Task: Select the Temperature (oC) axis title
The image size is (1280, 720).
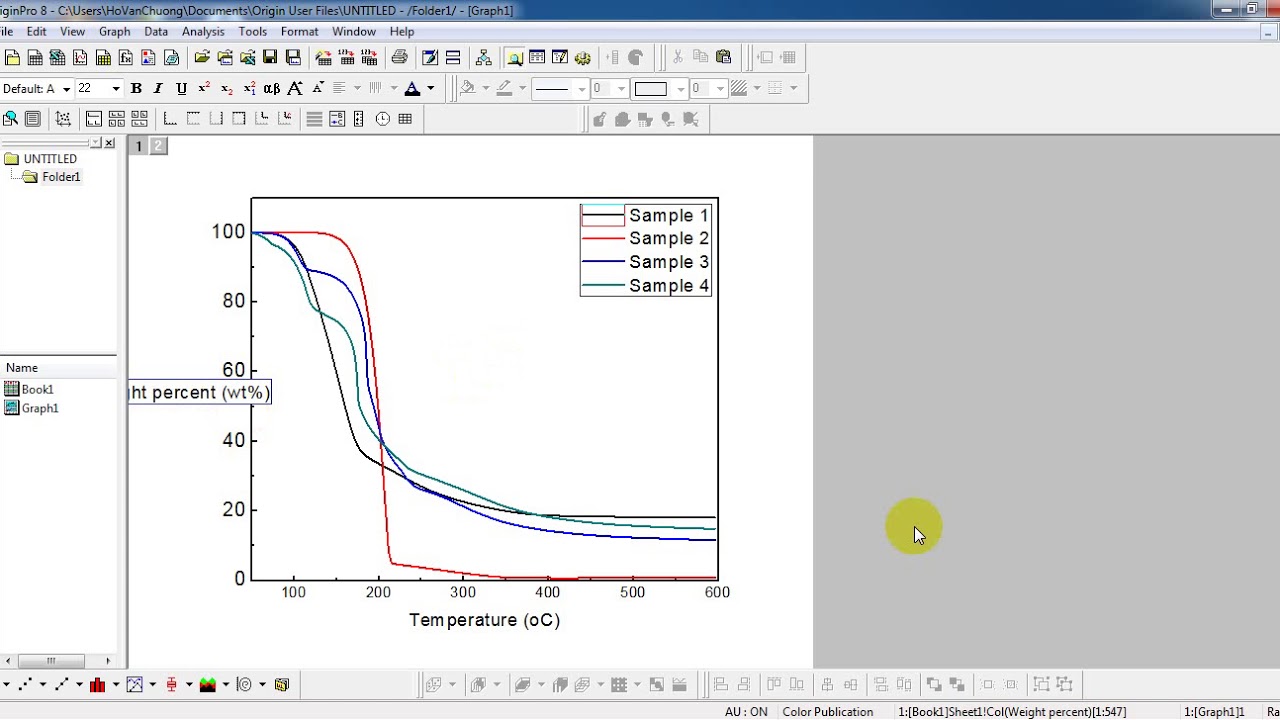Action: point(484,620)
